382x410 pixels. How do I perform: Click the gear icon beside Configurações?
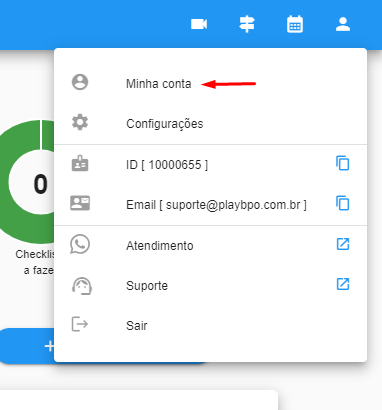point(80,122)
